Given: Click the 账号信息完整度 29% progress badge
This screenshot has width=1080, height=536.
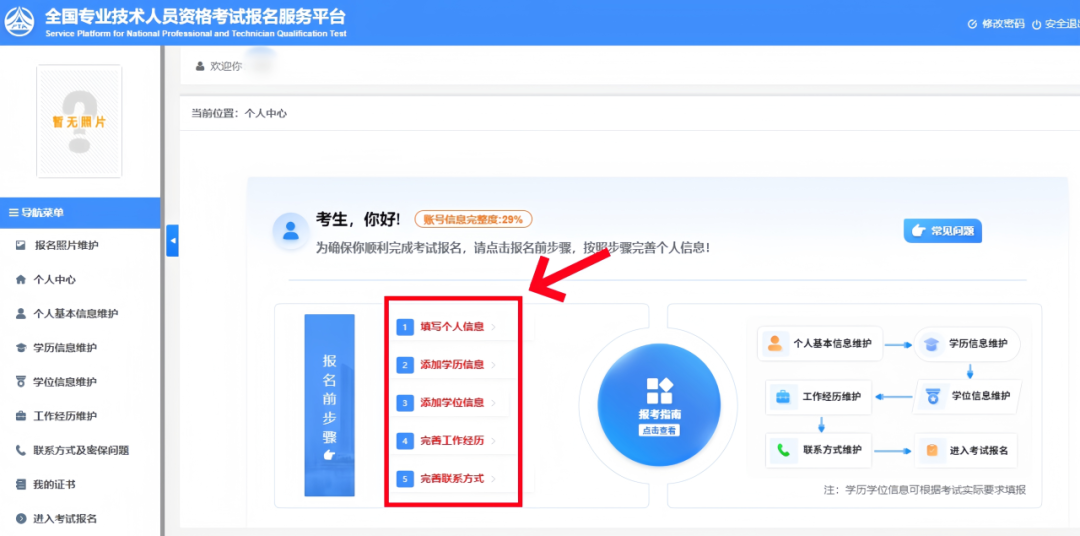Looking at the screenshot, I should 473,219.
